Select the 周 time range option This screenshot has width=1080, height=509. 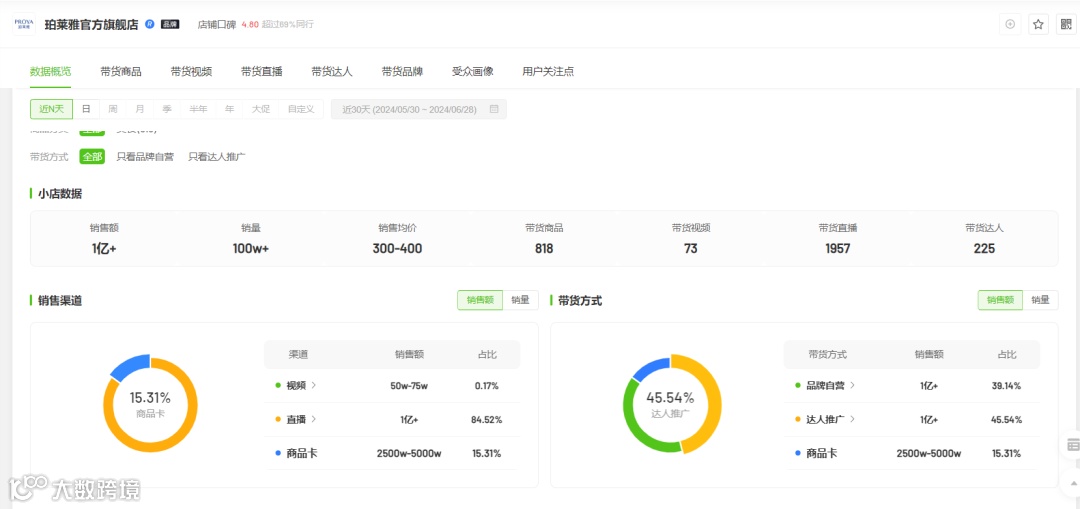[x=113, y=109]
